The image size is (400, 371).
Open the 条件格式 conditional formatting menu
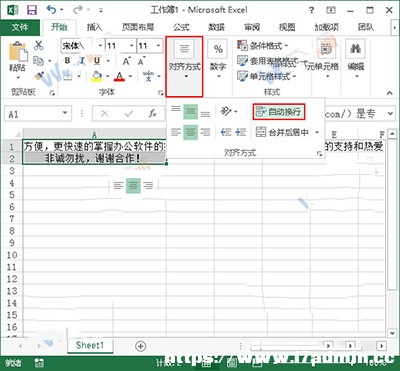tap(262, 45)
